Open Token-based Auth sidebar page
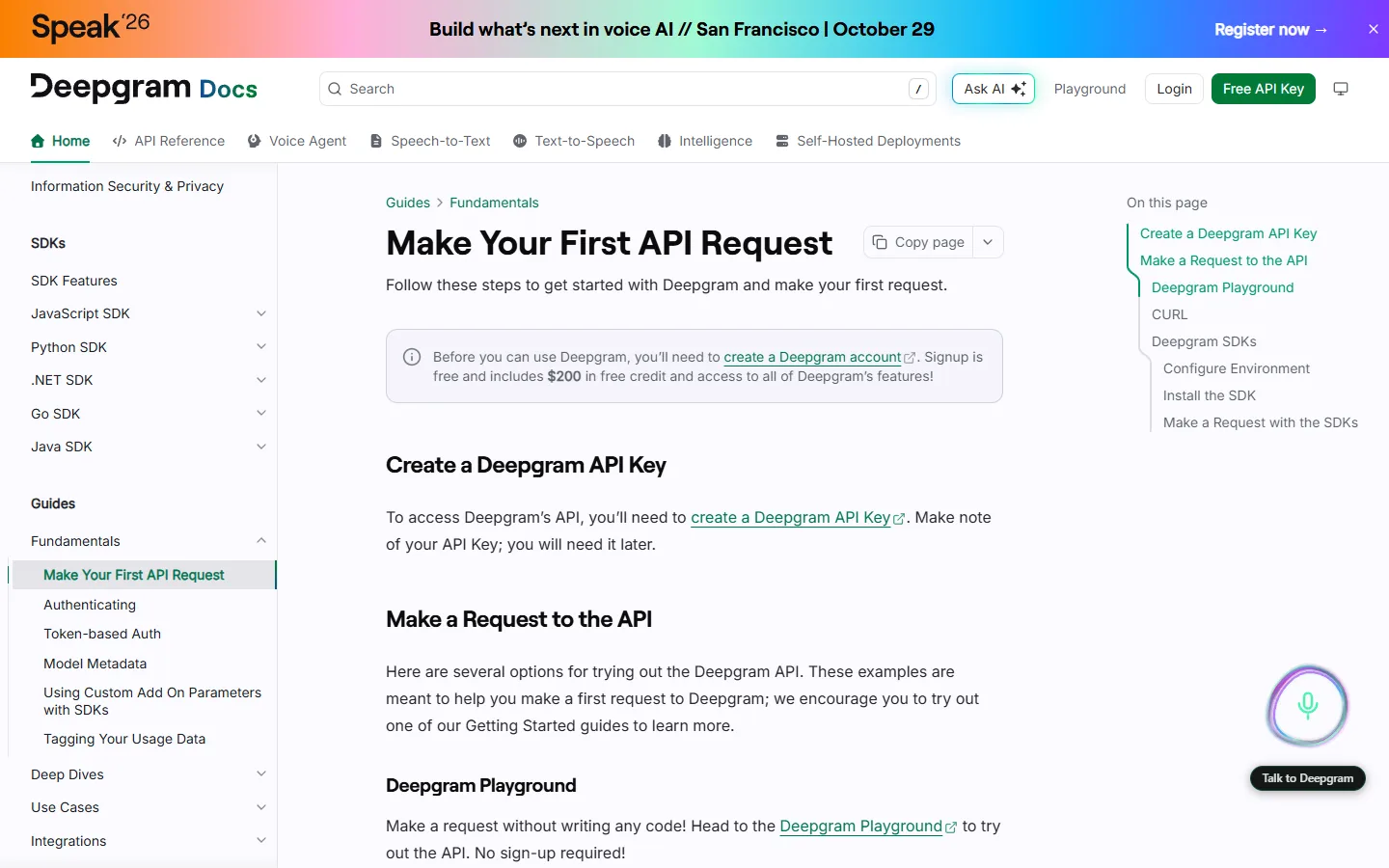 [x=102, y=634]
